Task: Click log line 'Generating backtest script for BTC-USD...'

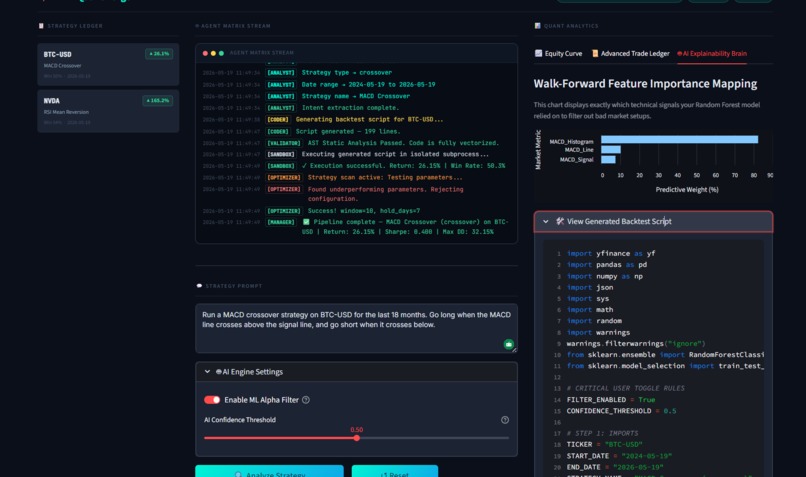Action: (x=369, y=119)
